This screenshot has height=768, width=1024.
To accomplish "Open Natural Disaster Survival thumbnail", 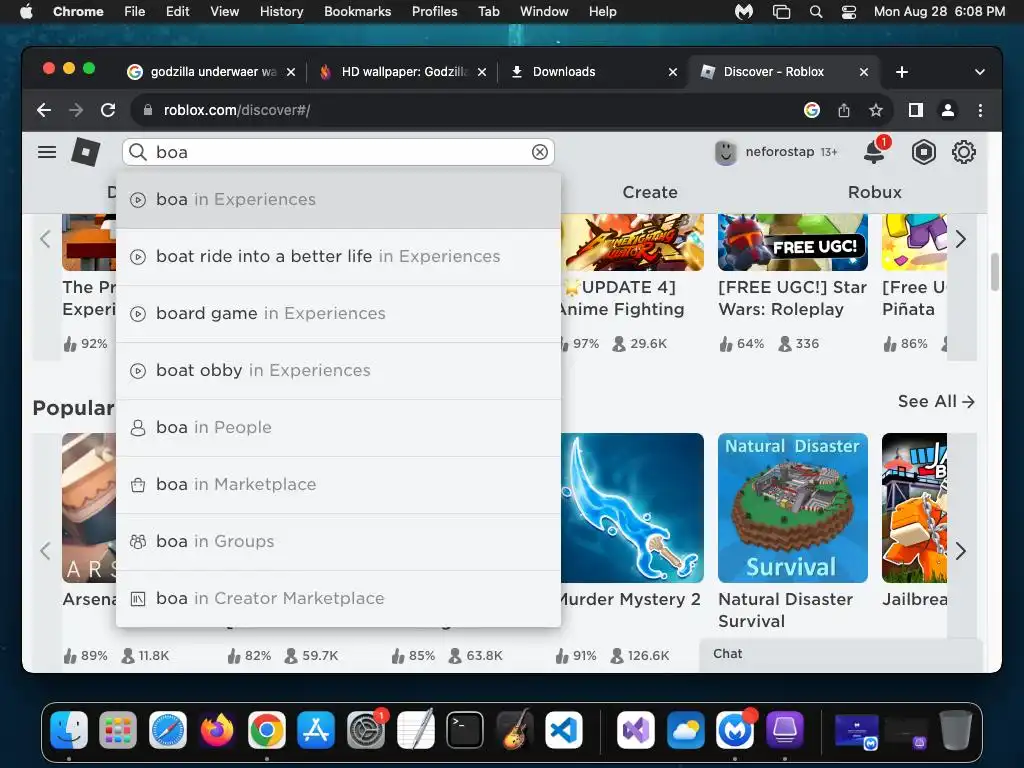I will 793,507.
